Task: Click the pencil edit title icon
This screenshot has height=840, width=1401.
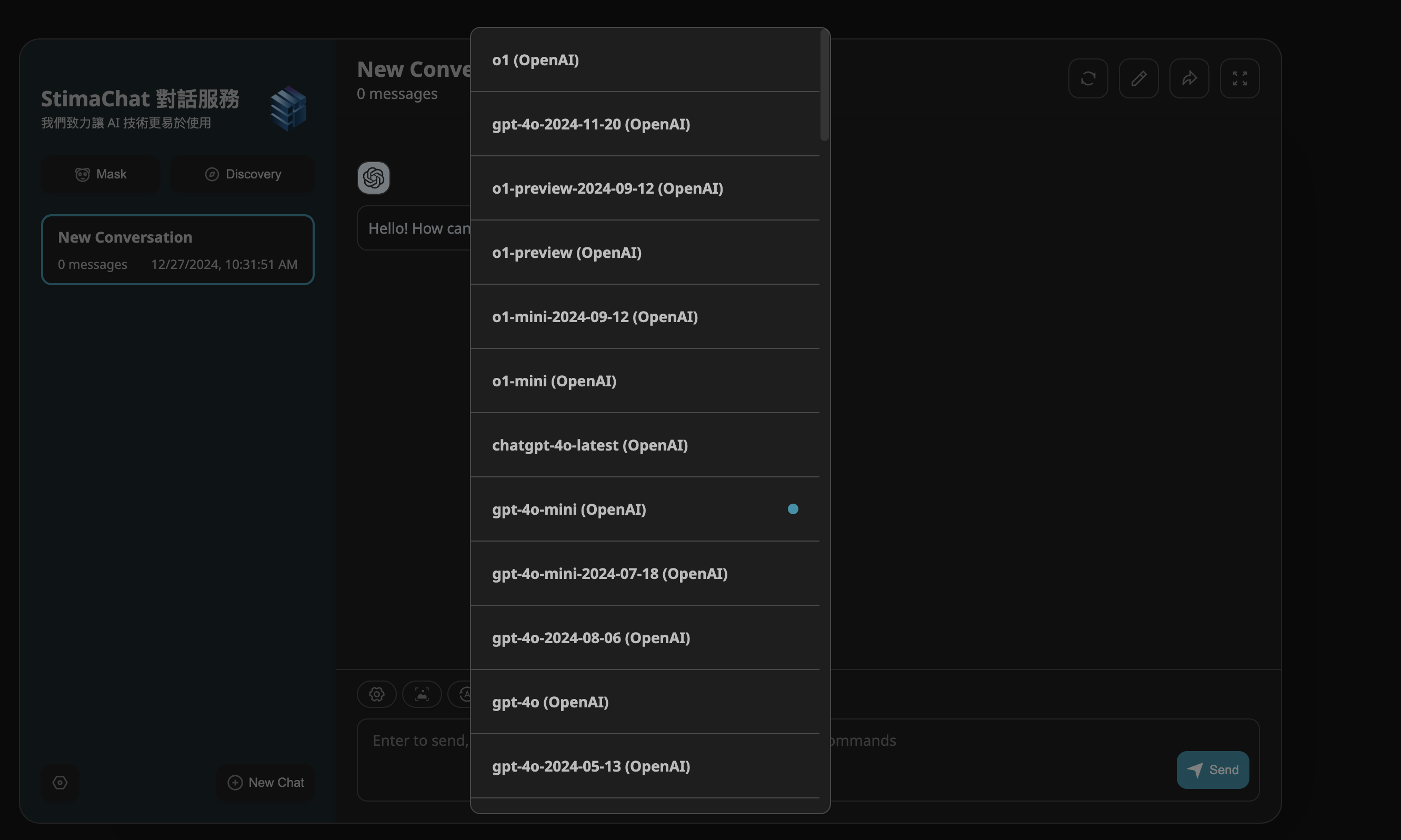Action: (x=1138, y=78)
